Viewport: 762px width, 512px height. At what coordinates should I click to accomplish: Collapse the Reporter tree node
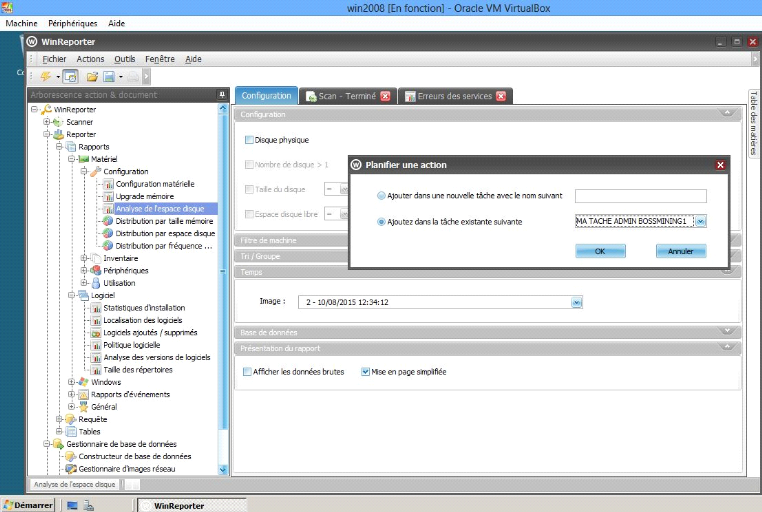point(47,134)
